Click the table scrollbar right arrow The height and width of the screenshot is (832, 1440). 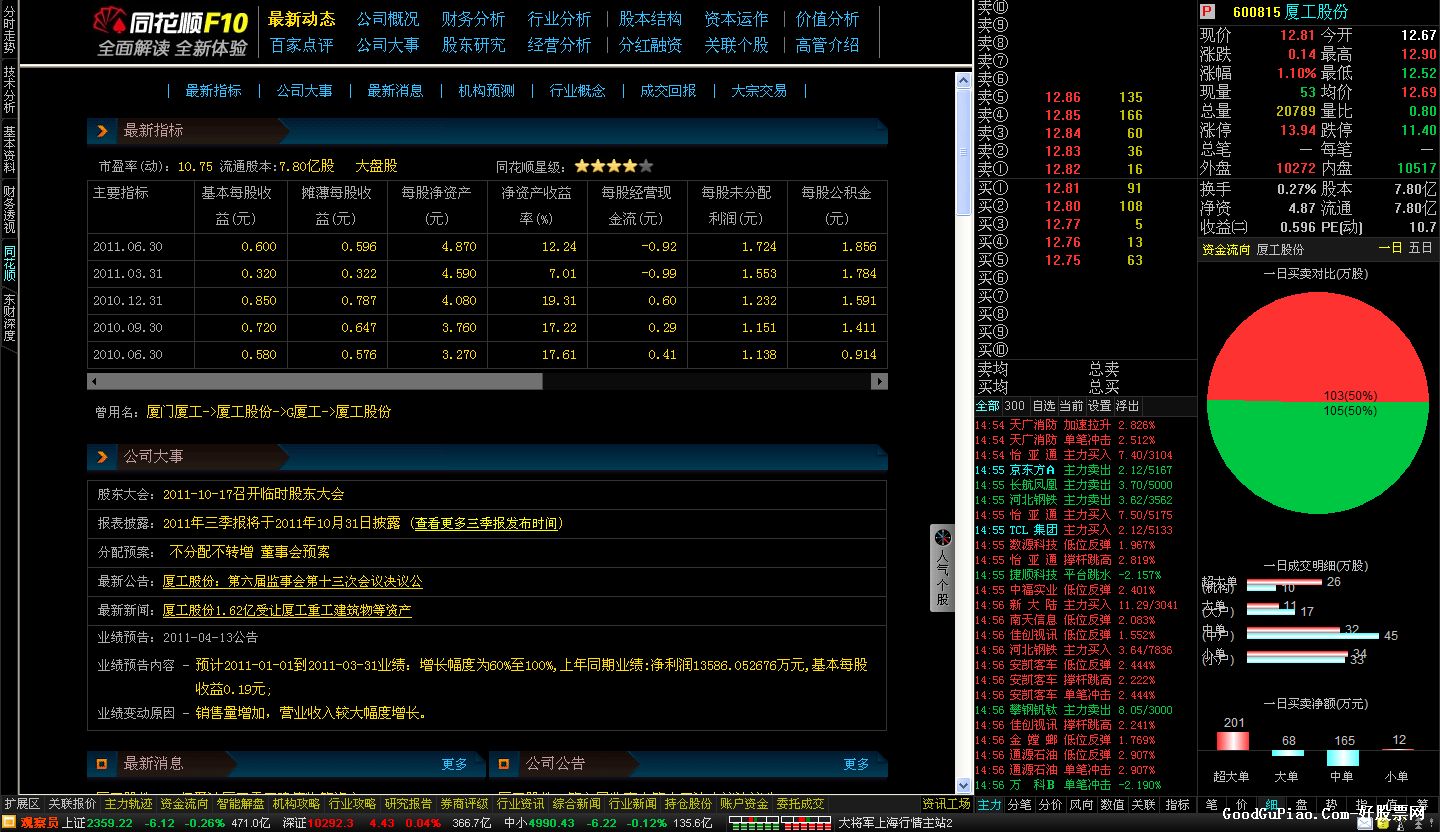click(x=880, y=381)
